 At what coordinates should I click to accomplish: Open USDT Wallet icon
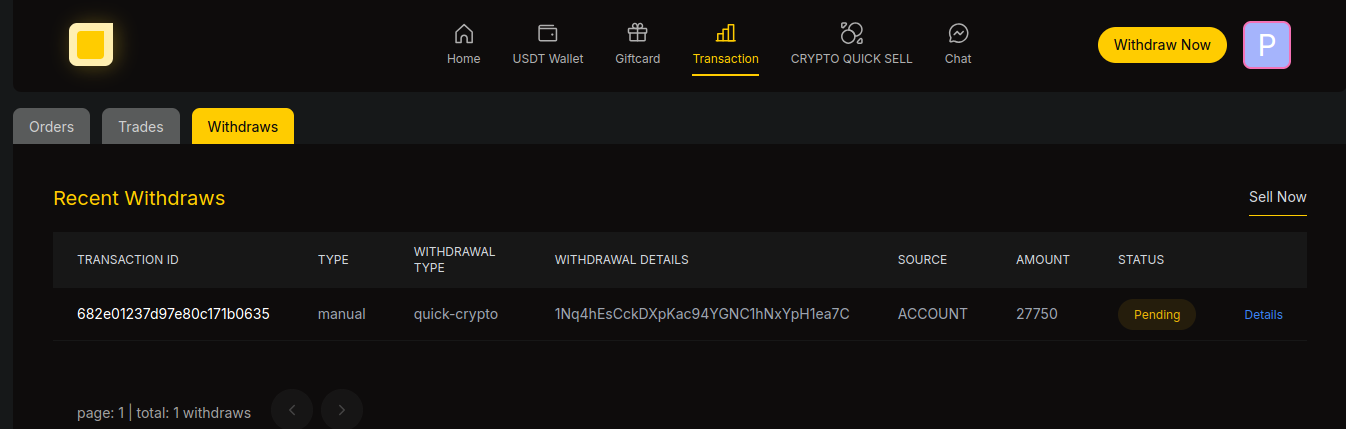(548, 33)
